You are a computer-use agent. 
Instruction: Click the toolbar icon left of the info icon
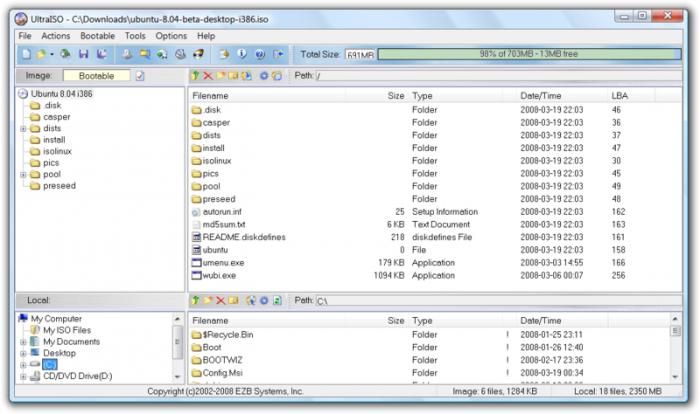click(224, 54)
